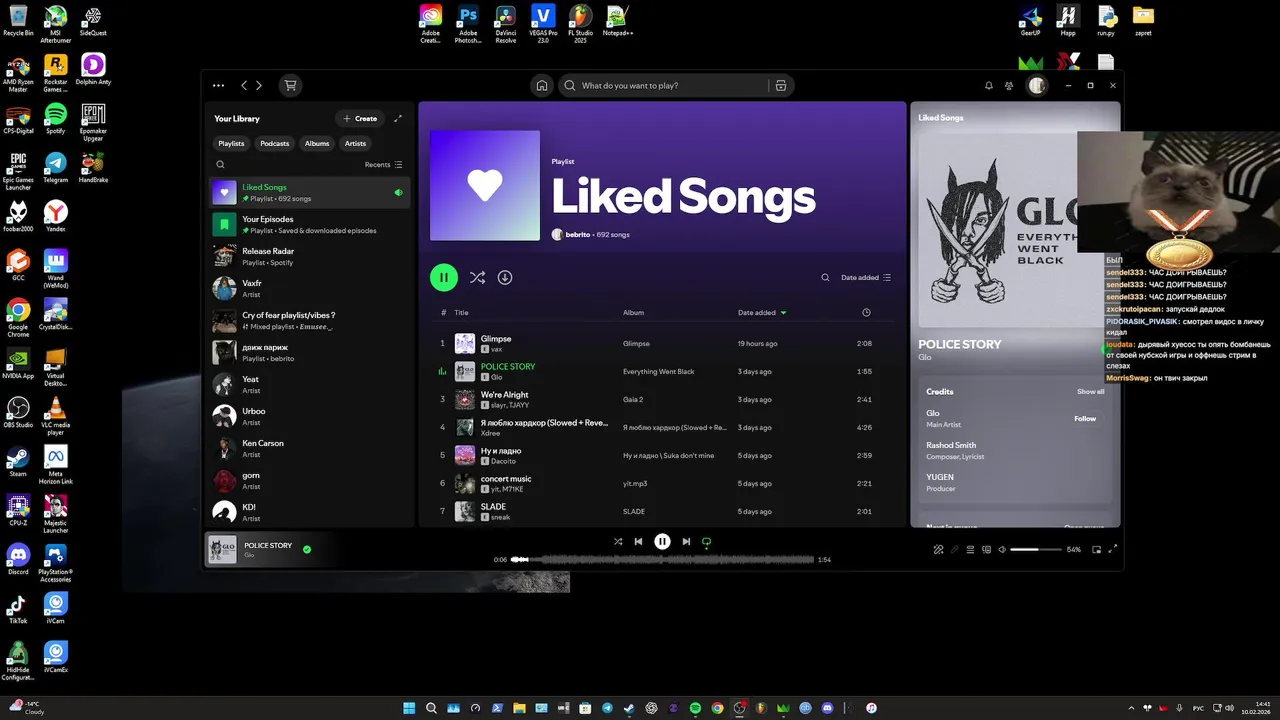Viewport: 1280px width, 720px height.
Task: Open the Queue icon
Action: 970,549
